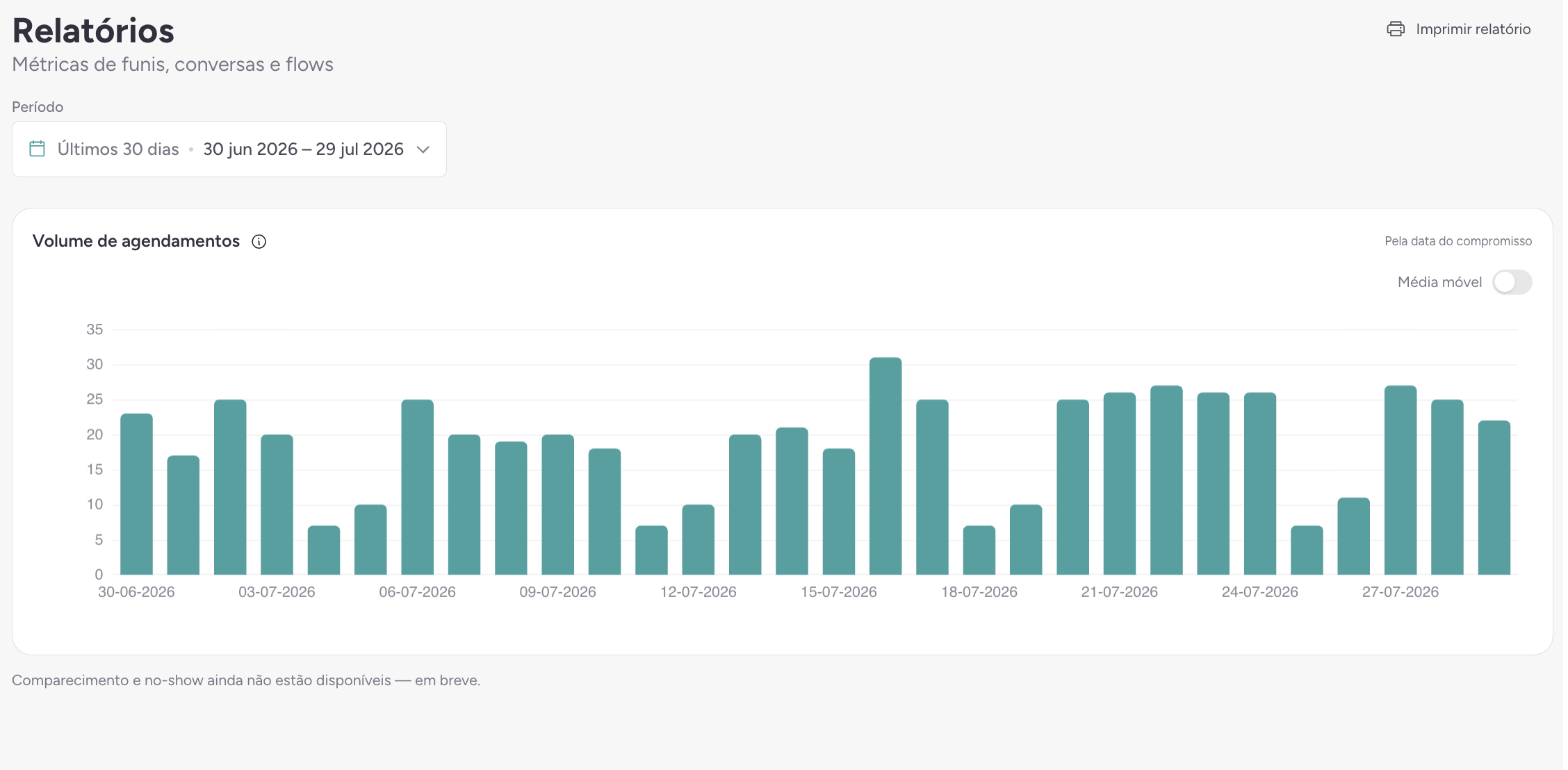Select the bar above 12-07-2026

pyautogui.click(x=698, y=539)
